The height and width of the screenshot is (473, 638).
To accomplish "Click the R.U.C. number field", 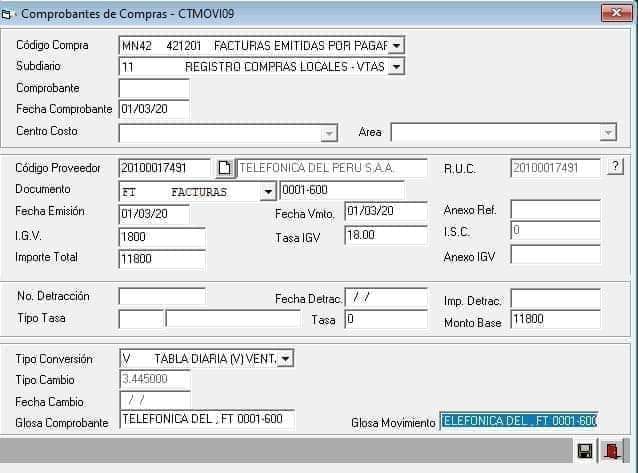I will pos(555,168).
